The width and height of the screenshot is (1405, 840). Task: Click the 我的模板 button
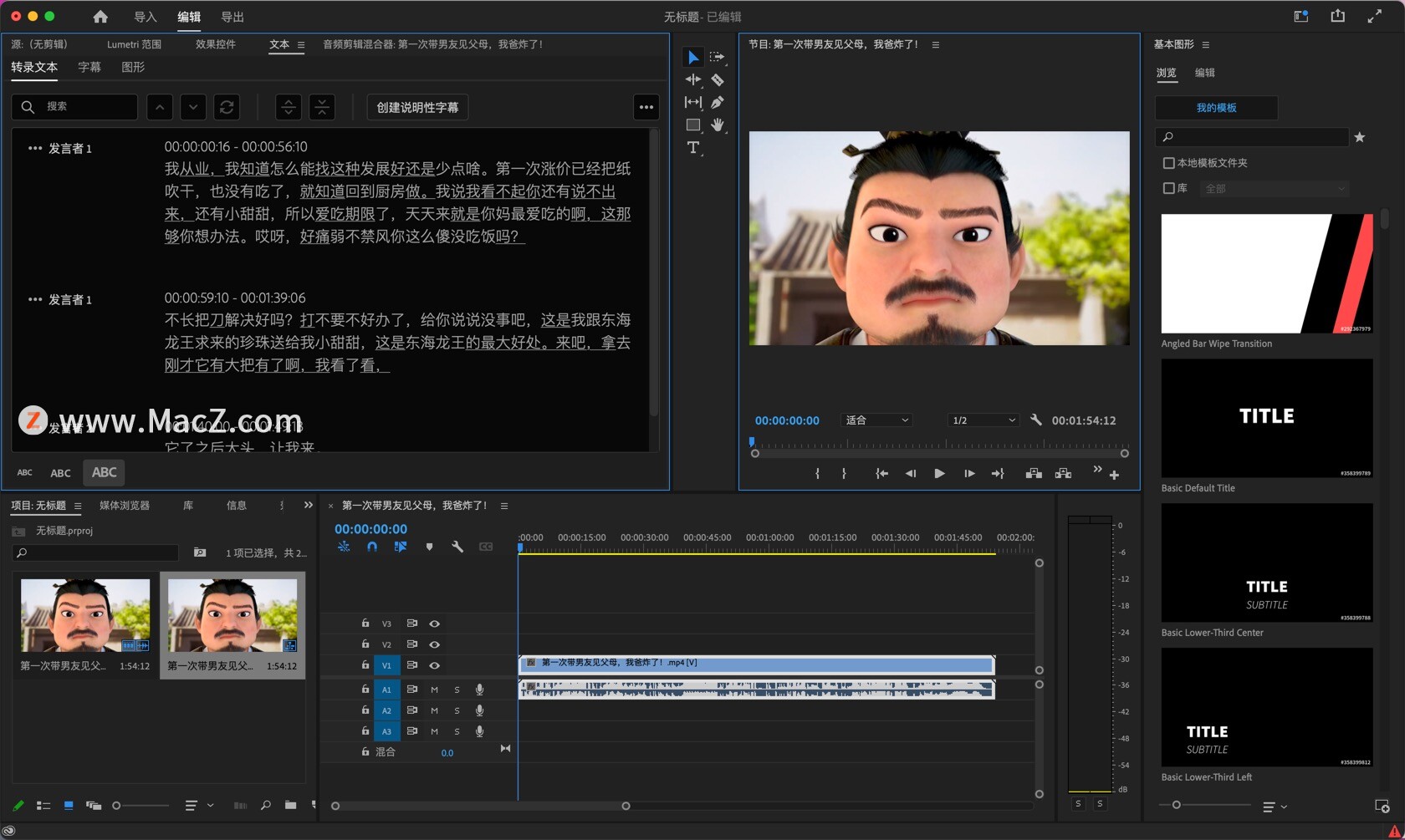click(1216, 108)
